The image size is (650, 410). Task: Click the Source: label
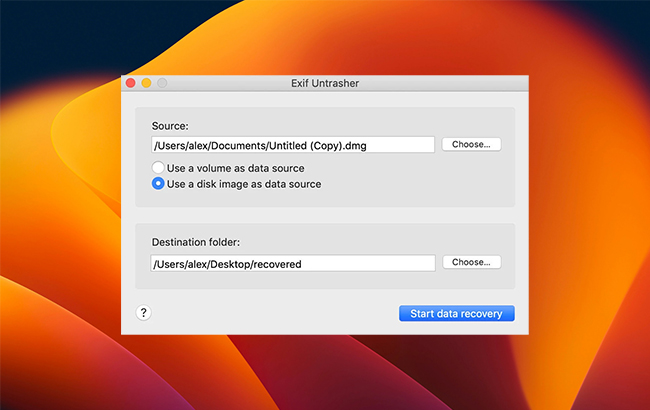point(170,126)
